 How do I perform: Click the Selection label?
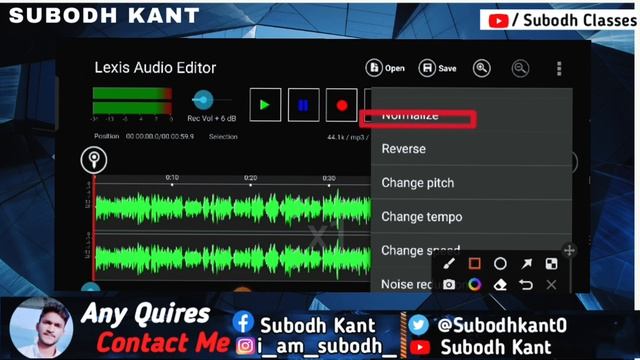coord(223,137)
